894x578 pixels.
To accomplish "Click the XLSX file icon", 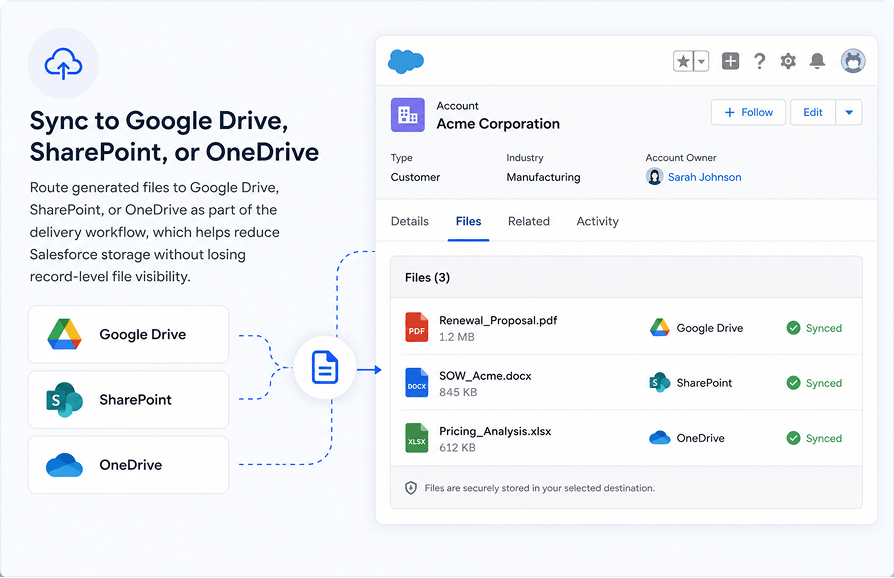I will point(417,438).
